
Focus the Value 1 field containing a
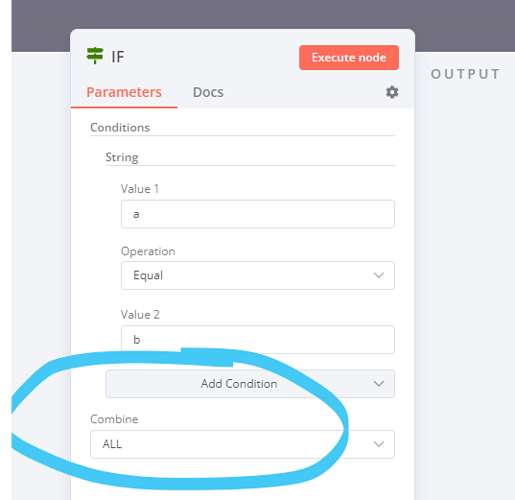pyautogui.click(x=258, y=214)
